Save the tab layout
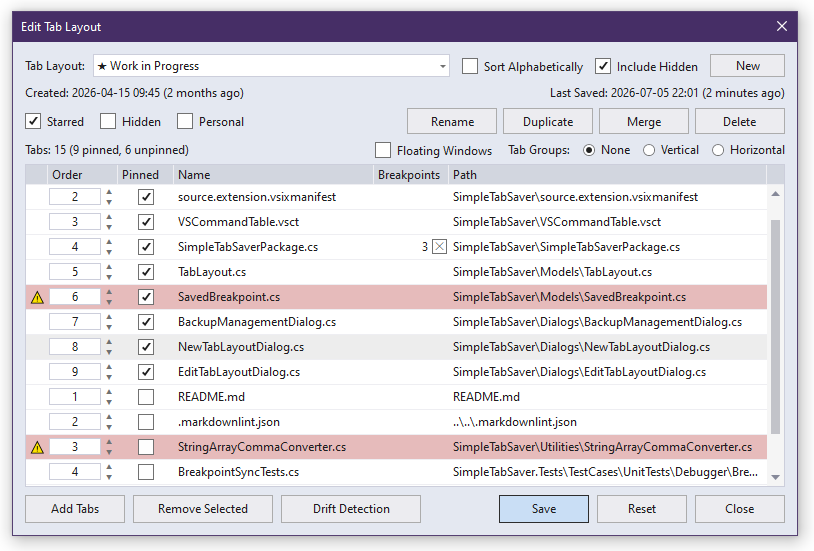This screenshot has height=551, width=814. pos(544,509)
